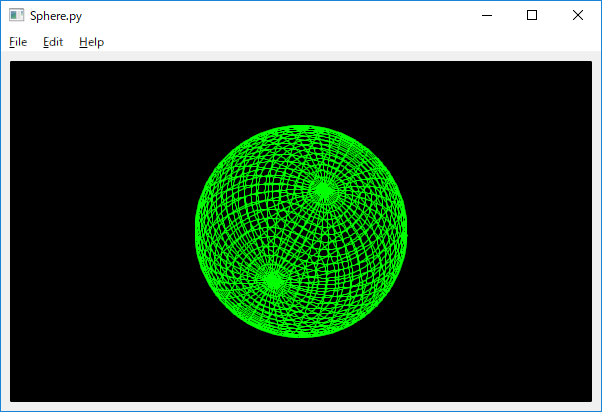The width and height of the screenshot is (602, 412).
Task: Open the Help menu
Action: [91, 42]
